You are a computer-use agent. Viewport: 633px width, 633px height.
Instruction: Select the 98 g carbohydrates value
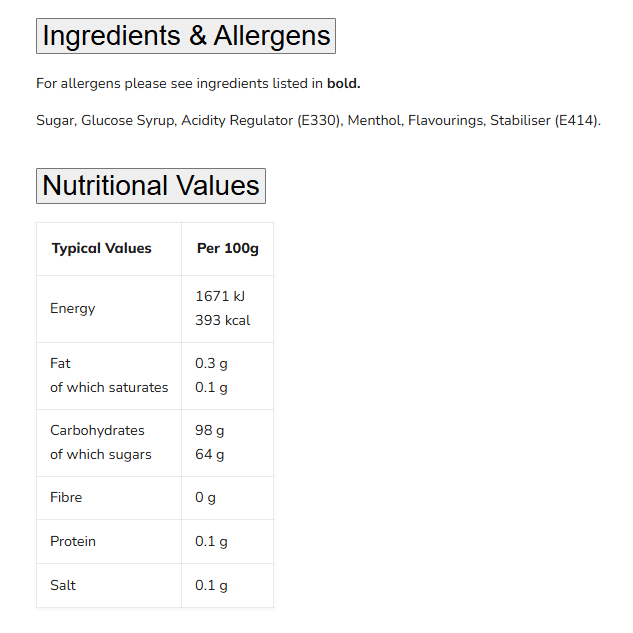coord(209,430)
